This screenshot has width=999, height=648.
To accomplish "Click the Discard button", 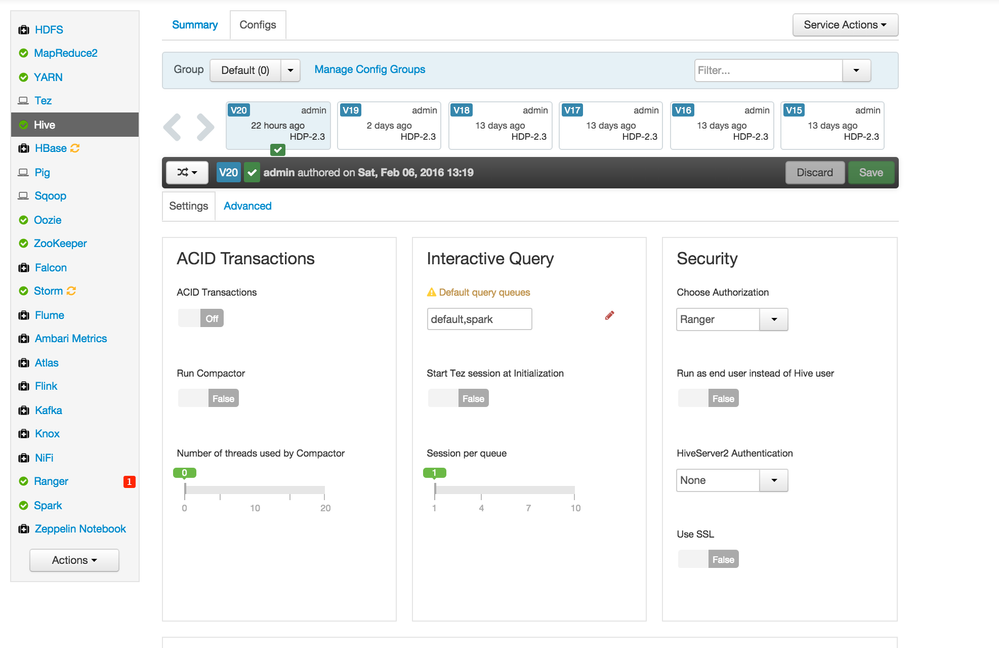I will pyautogui.click(x=814, y=173).
